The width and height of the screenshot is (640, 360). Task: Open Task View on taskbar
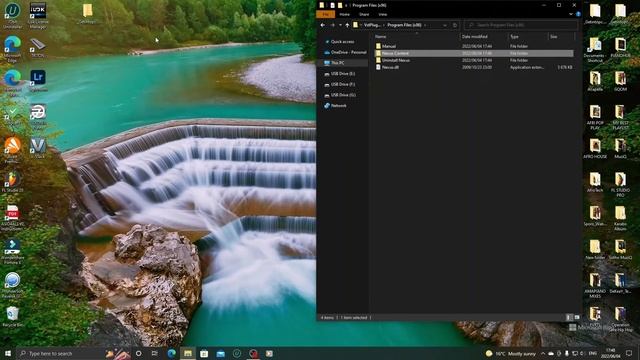[x=155, y=353]
